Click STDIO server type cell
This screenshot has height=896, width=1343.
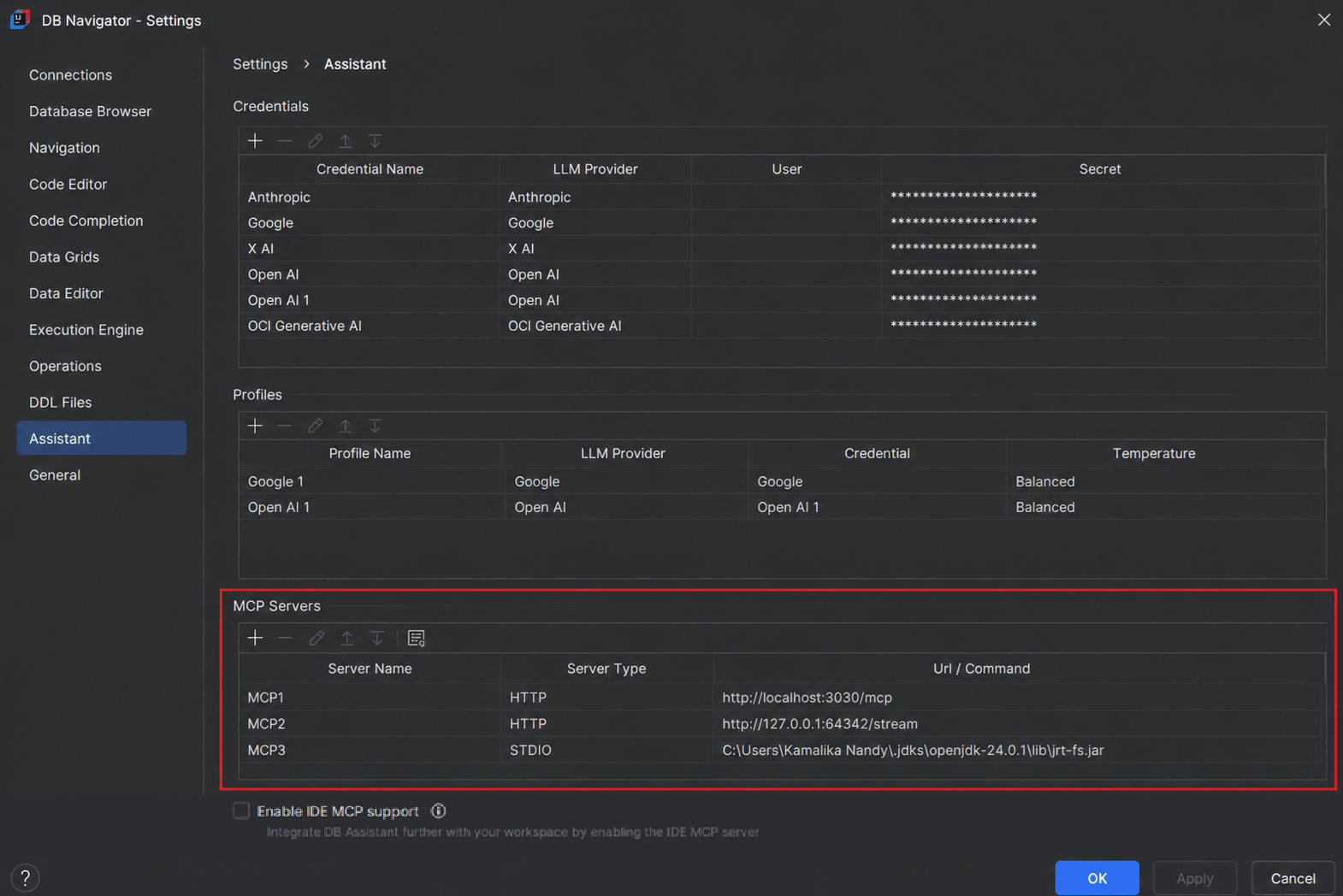pos(606,751)
